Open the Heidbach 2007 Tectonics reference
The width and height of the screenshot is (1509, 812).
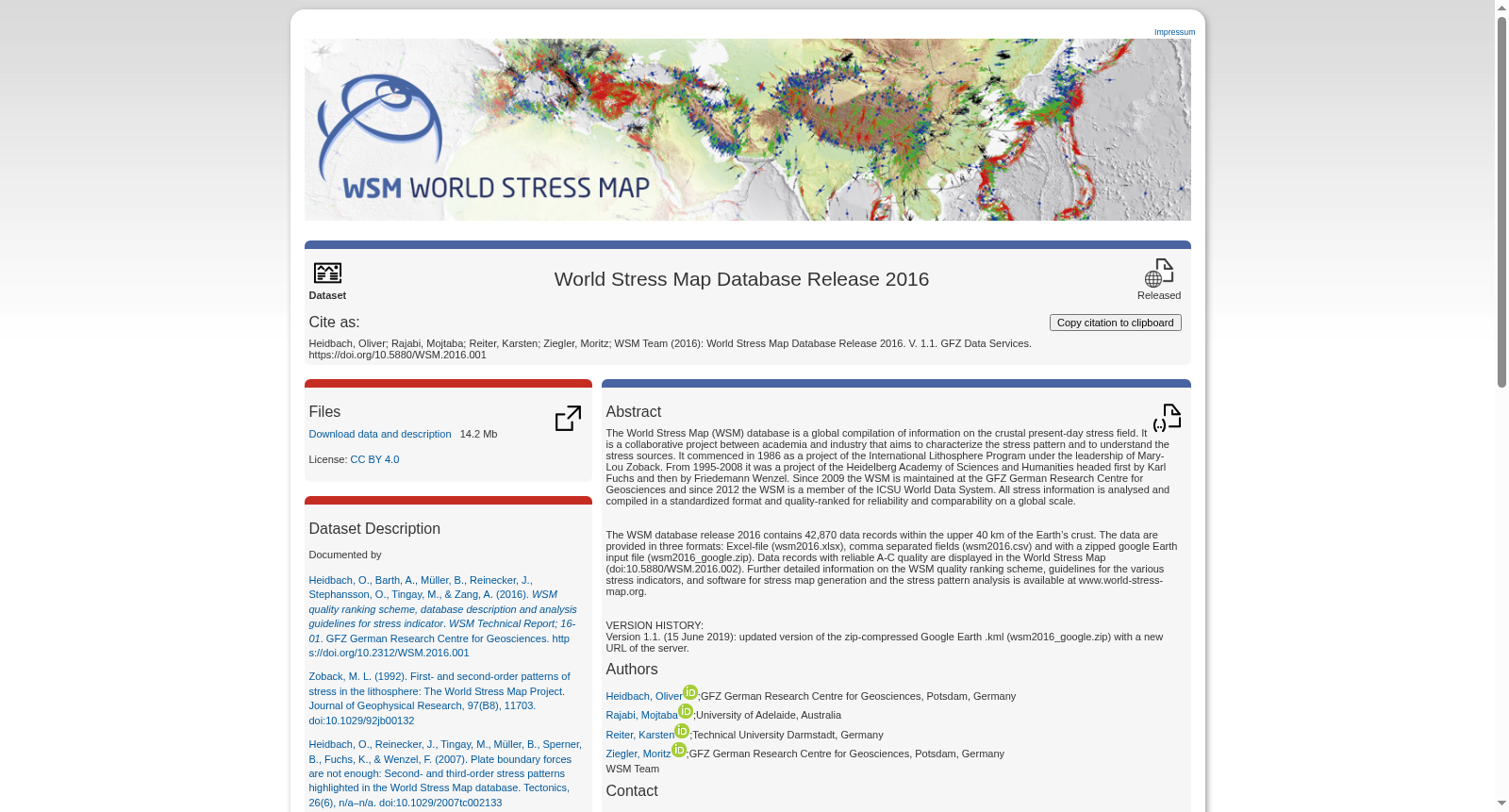pyautogui.click(x=445, y=773)
